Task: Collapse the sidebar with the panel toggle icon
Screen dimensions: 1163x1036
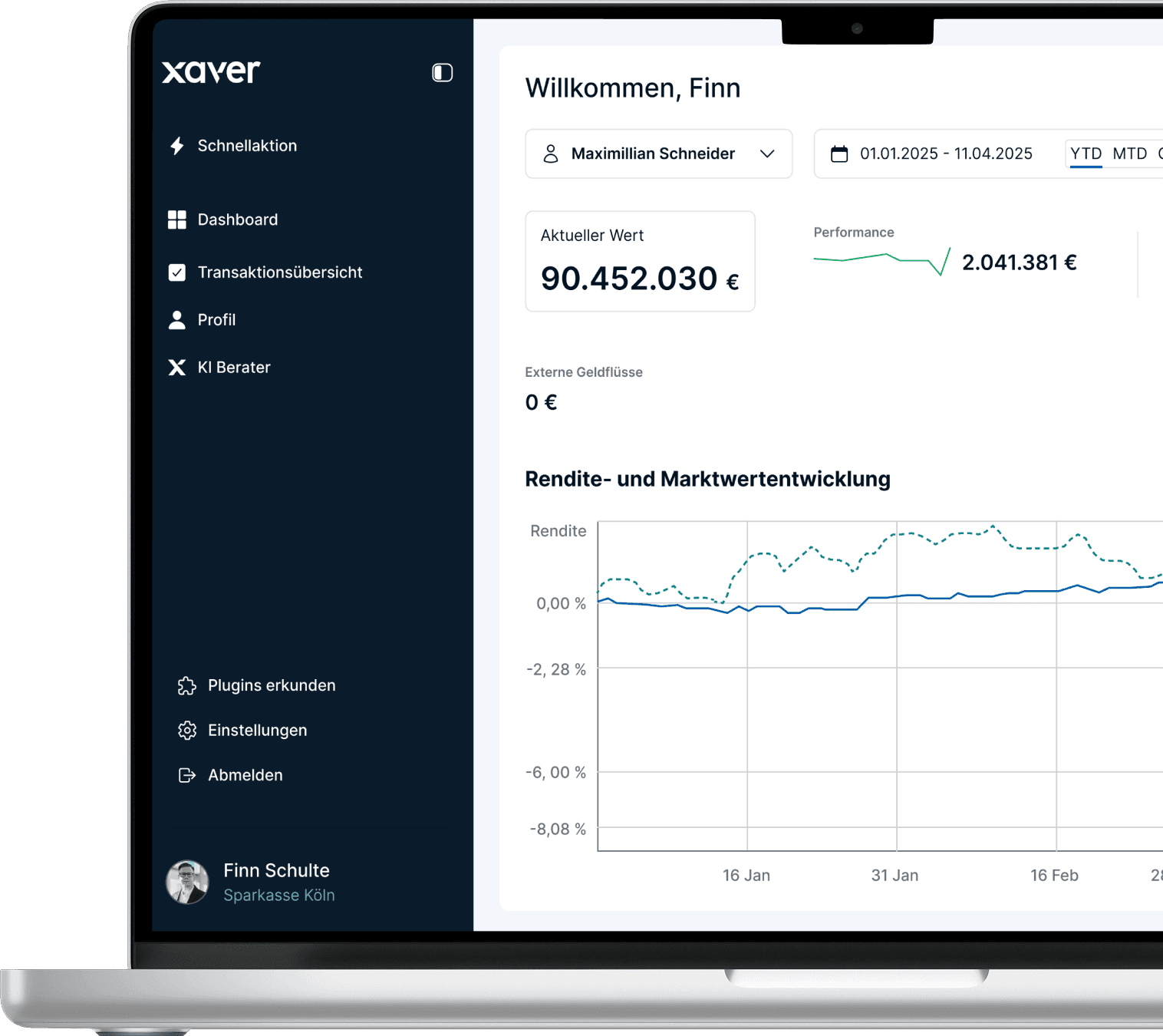Action: [x=442, y=72]
